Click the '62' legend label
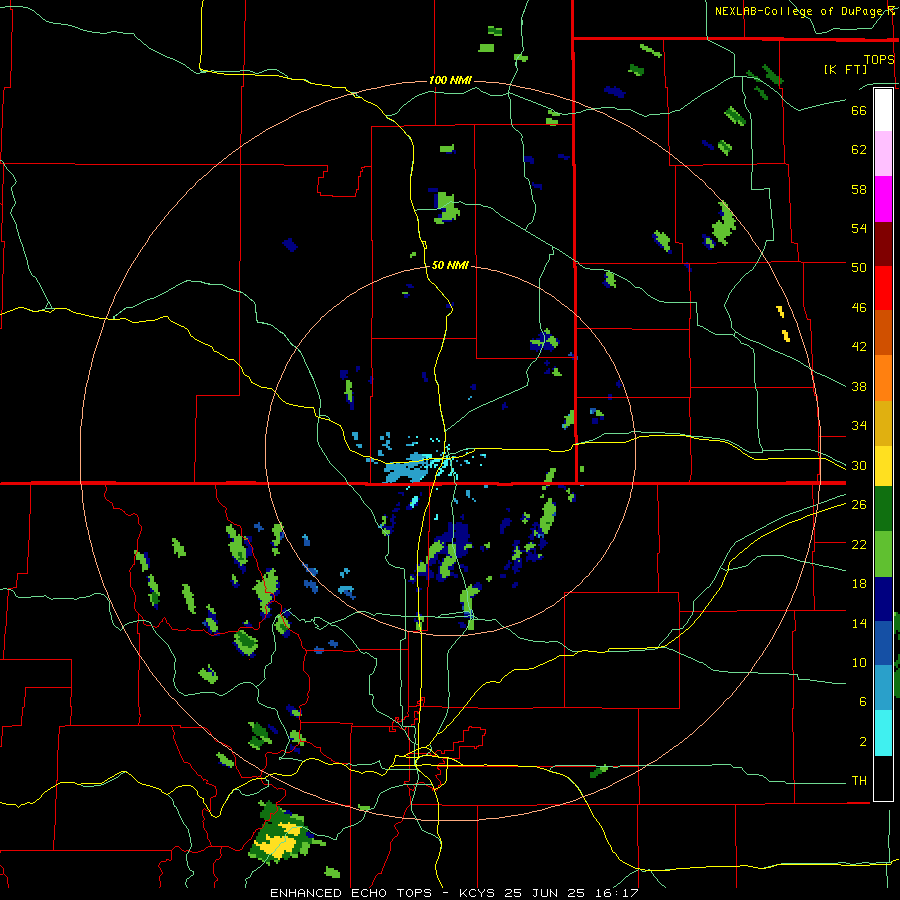900x900 pixels. [x=859, y=150]
